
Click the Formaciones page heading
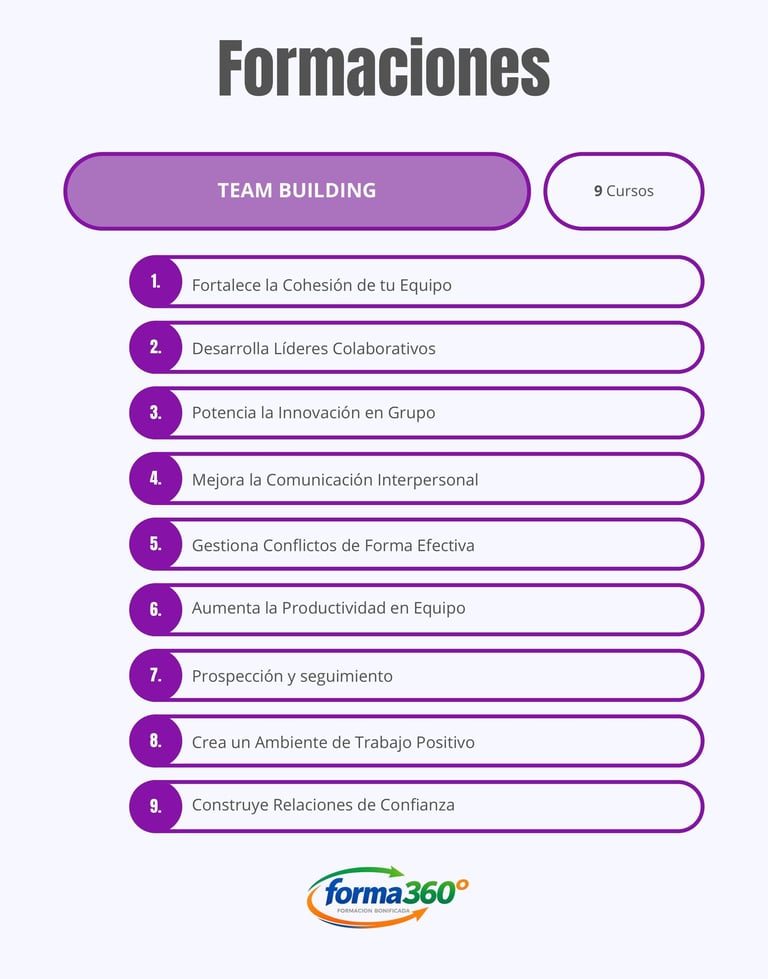point(384,68)
